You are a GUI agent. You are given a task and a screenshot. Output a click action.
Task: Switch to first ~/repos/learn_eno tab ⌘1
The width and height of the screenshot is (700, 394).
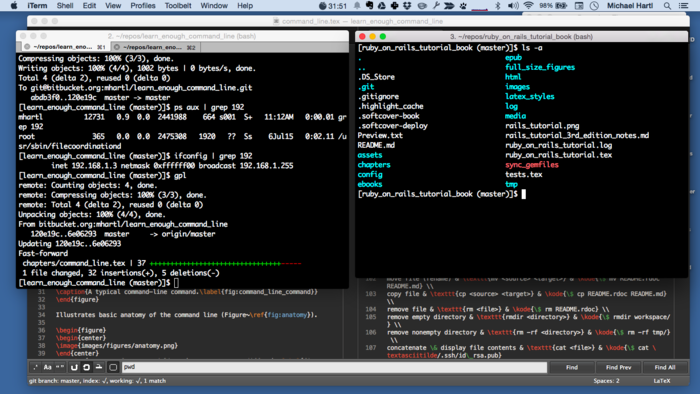64,47
